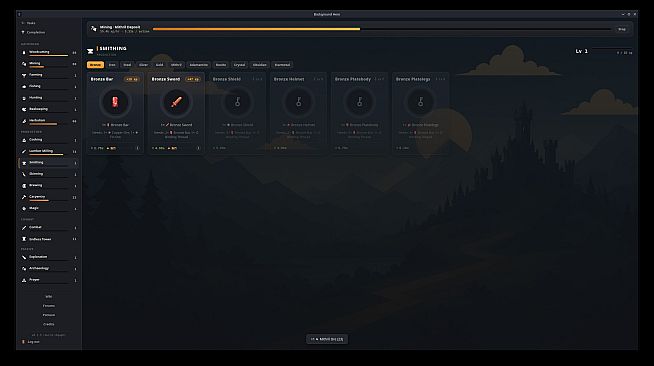Click the Bronze Sword craft icon

tap(176, 102)
